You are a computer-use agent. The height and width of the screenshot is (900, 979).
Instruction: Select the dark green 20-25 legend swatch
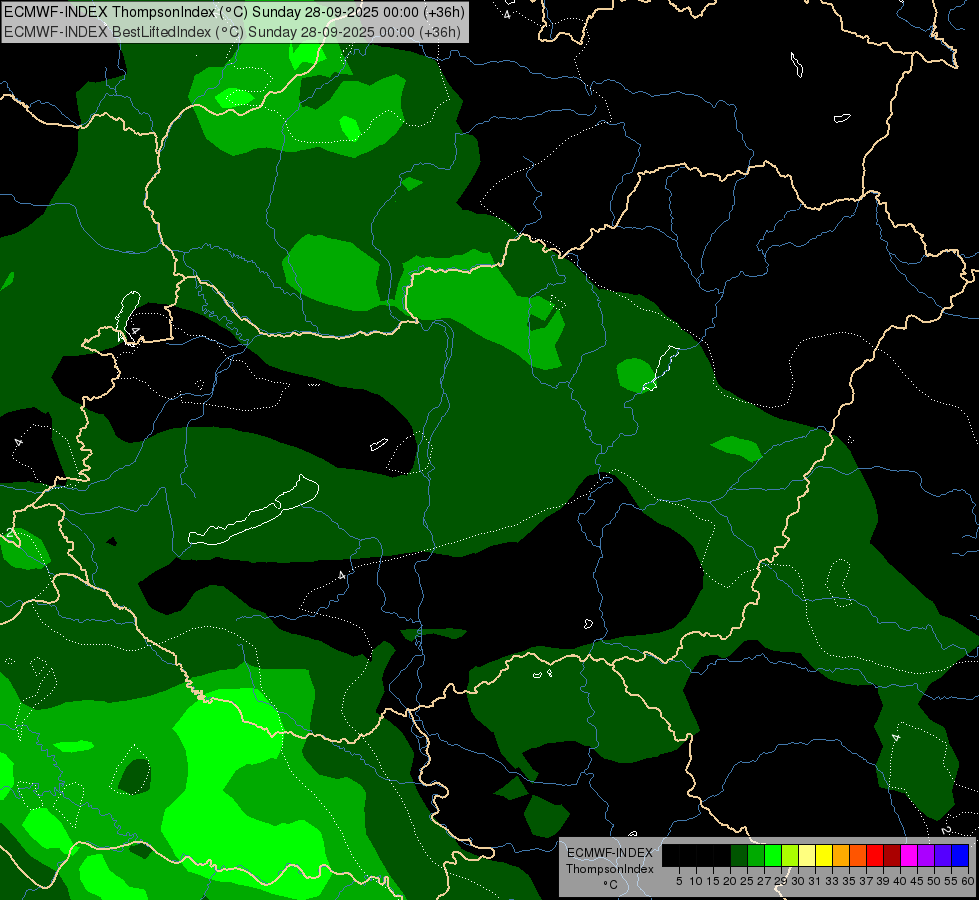point(739,855)
